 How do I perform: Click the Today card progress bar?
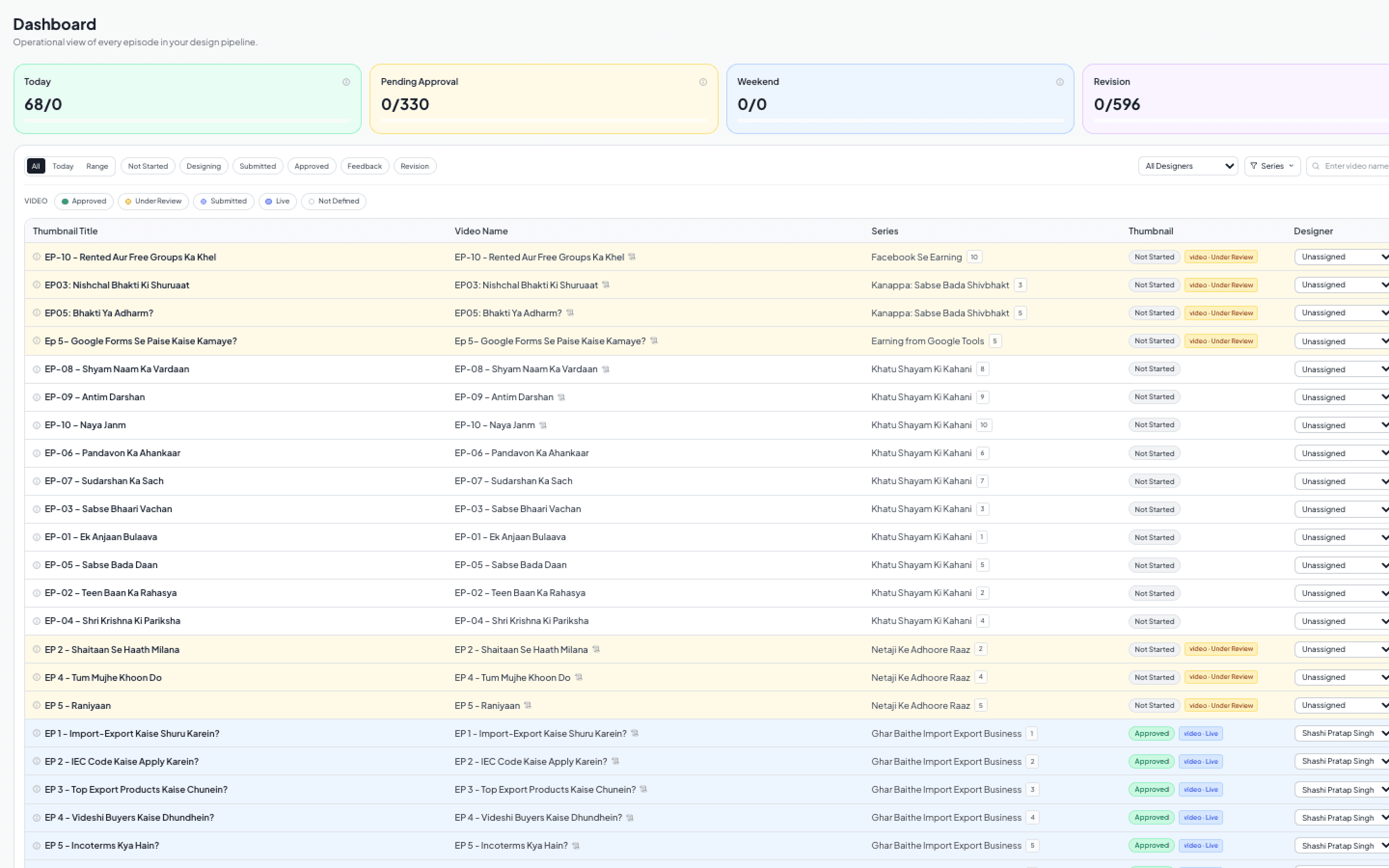[188, 121]
